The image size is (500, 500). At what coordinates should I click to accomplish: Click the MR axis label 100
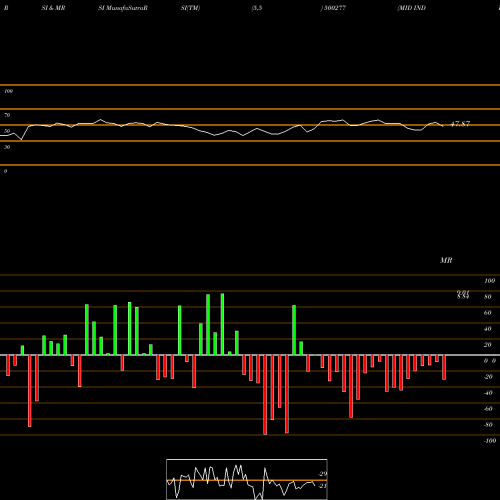click(489, 281)
